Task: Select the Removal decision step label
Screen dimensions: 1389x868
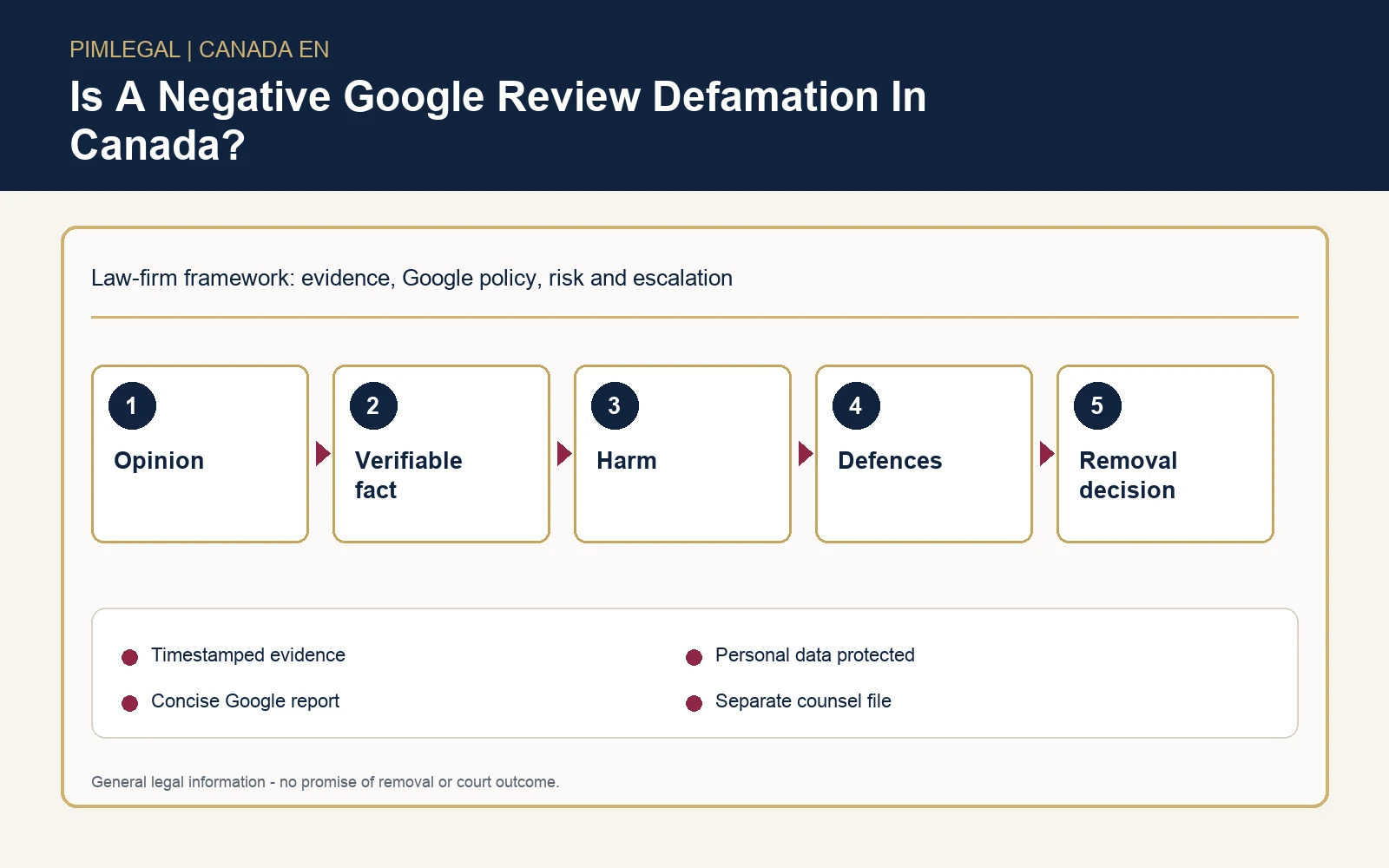Action: coord(1128,475)
